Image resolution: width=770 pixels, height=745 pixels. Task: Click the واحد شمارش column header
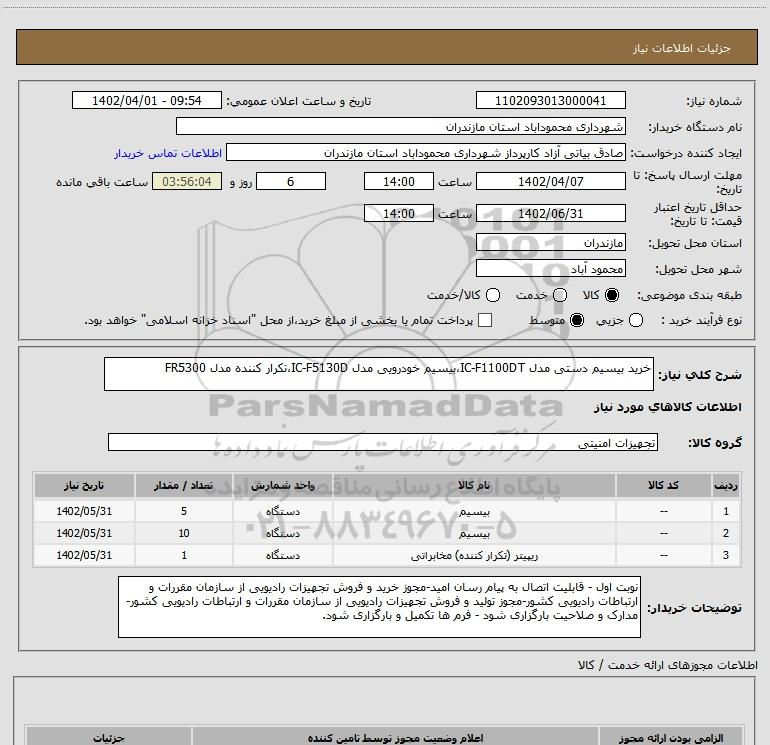(x=283, y=485)
